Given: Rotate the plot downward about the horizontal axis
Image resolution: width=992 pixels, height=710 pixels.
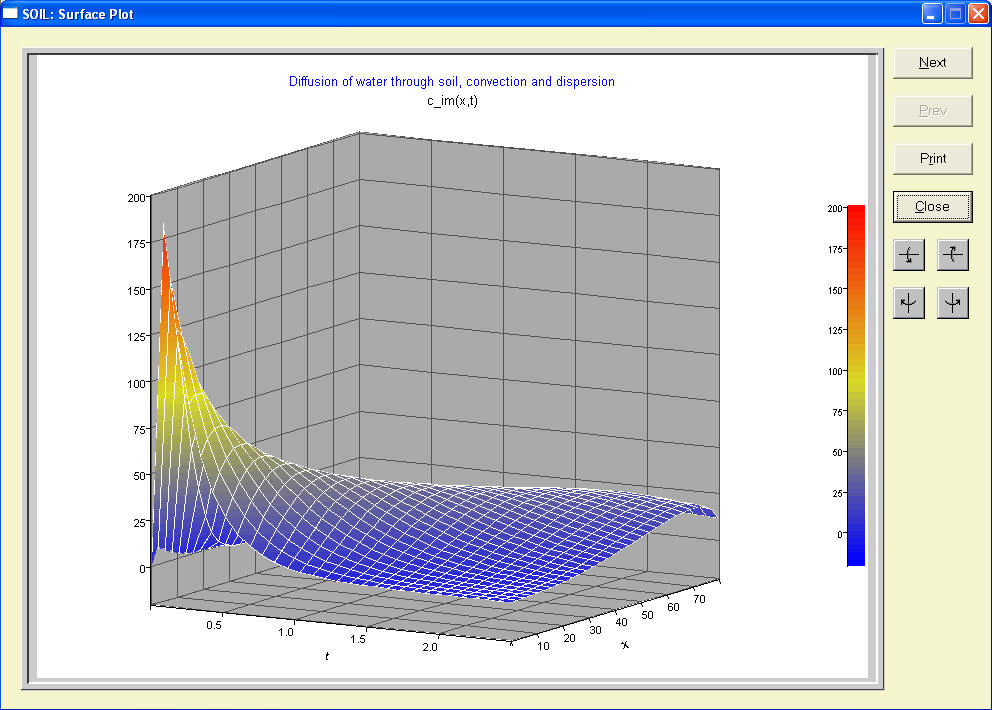Looking at the screenshot, I should 909,256.
